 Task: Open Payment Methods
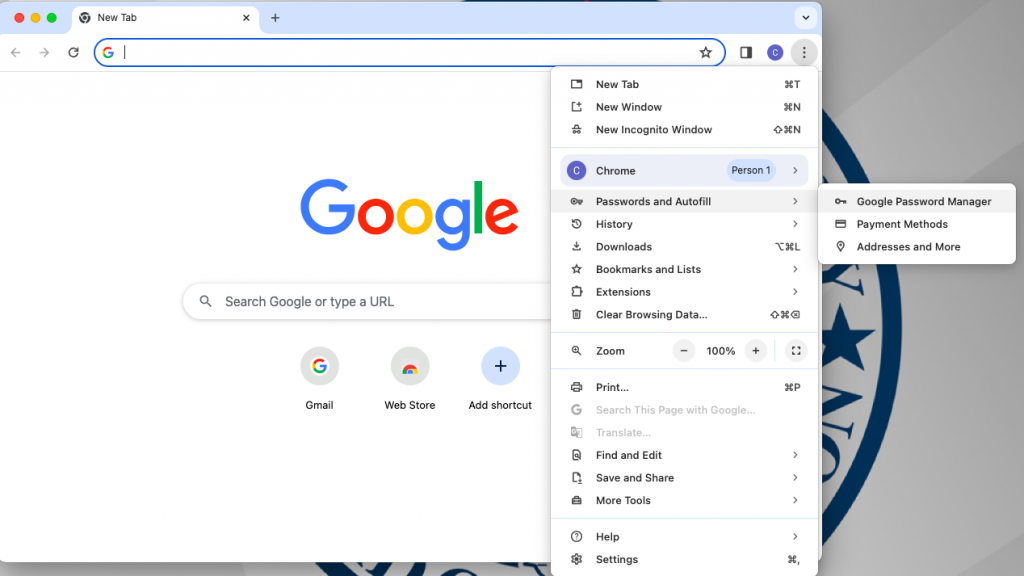click(x=917, y=224)
